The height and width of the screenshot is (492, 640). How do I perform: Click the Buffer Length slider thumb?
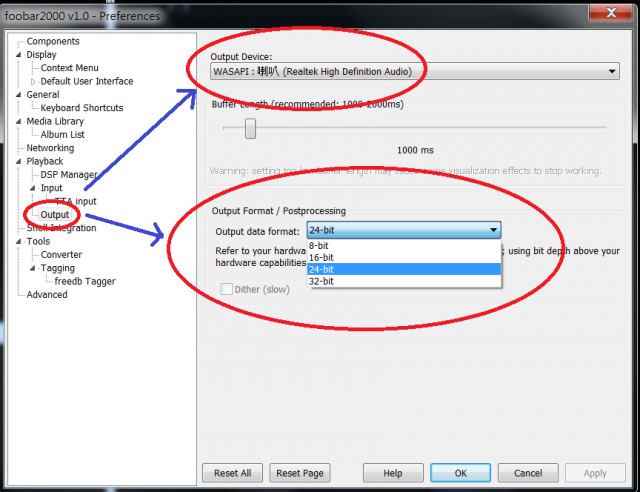click(x=250, y=129)
